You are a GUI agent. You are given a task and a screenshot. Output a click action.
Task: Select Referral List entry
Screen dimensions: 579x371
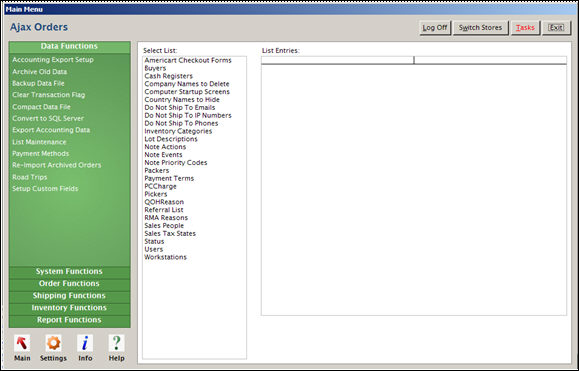pyautogui.click(x=164, y=210)
